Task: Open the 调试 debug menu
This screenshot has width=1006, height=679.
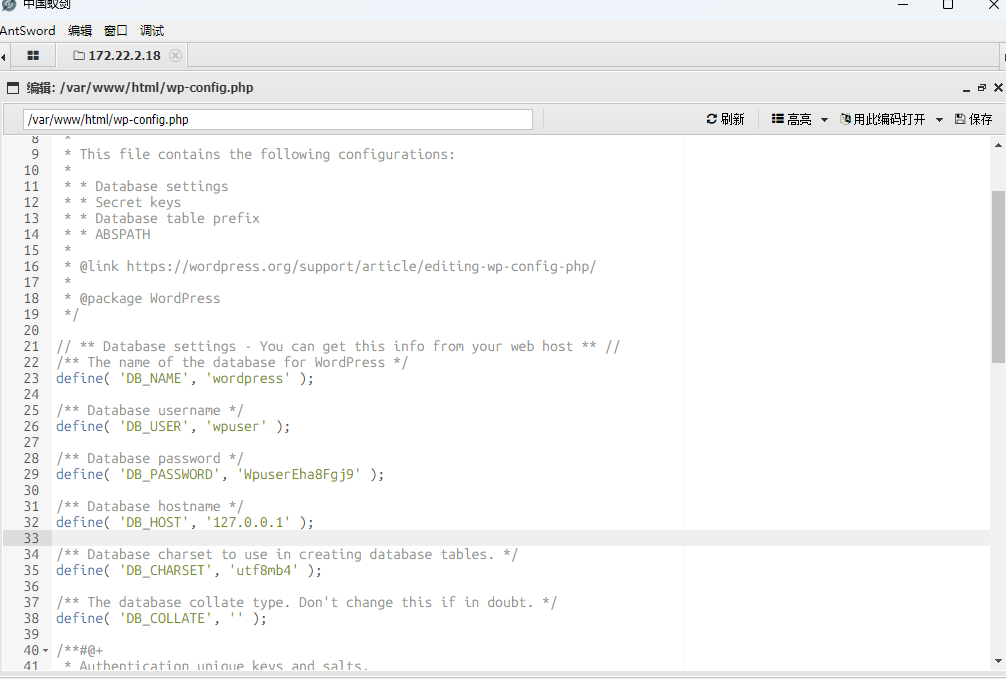Action: pyautogui.click(x=152, y=31)
